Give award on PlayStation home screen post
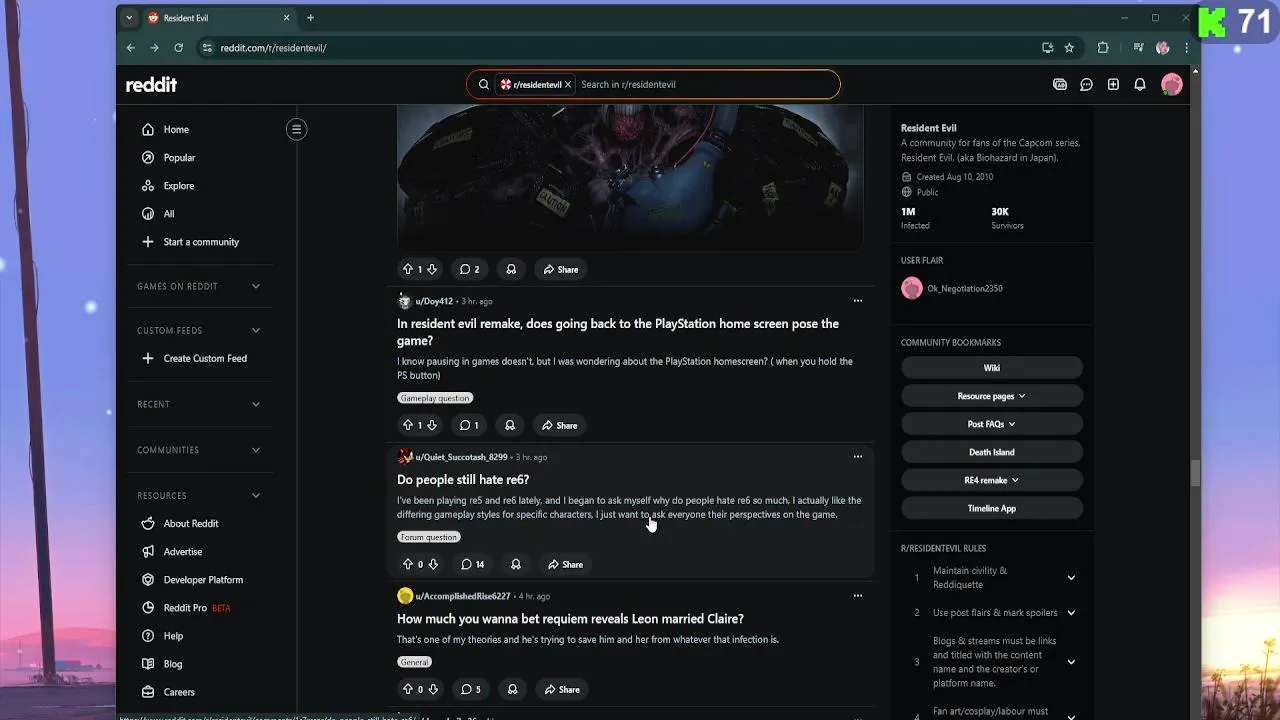The image size is (1280, 720). click(x=510, y=425)
